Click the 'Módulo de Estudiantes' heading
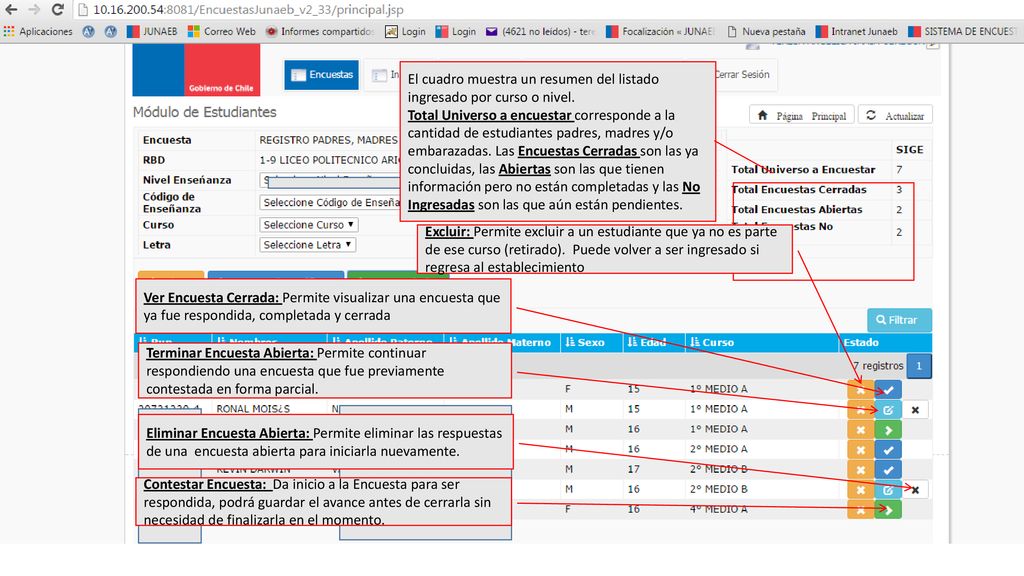This screenshot has width=1024, height=576. click(x=204, y=112)
